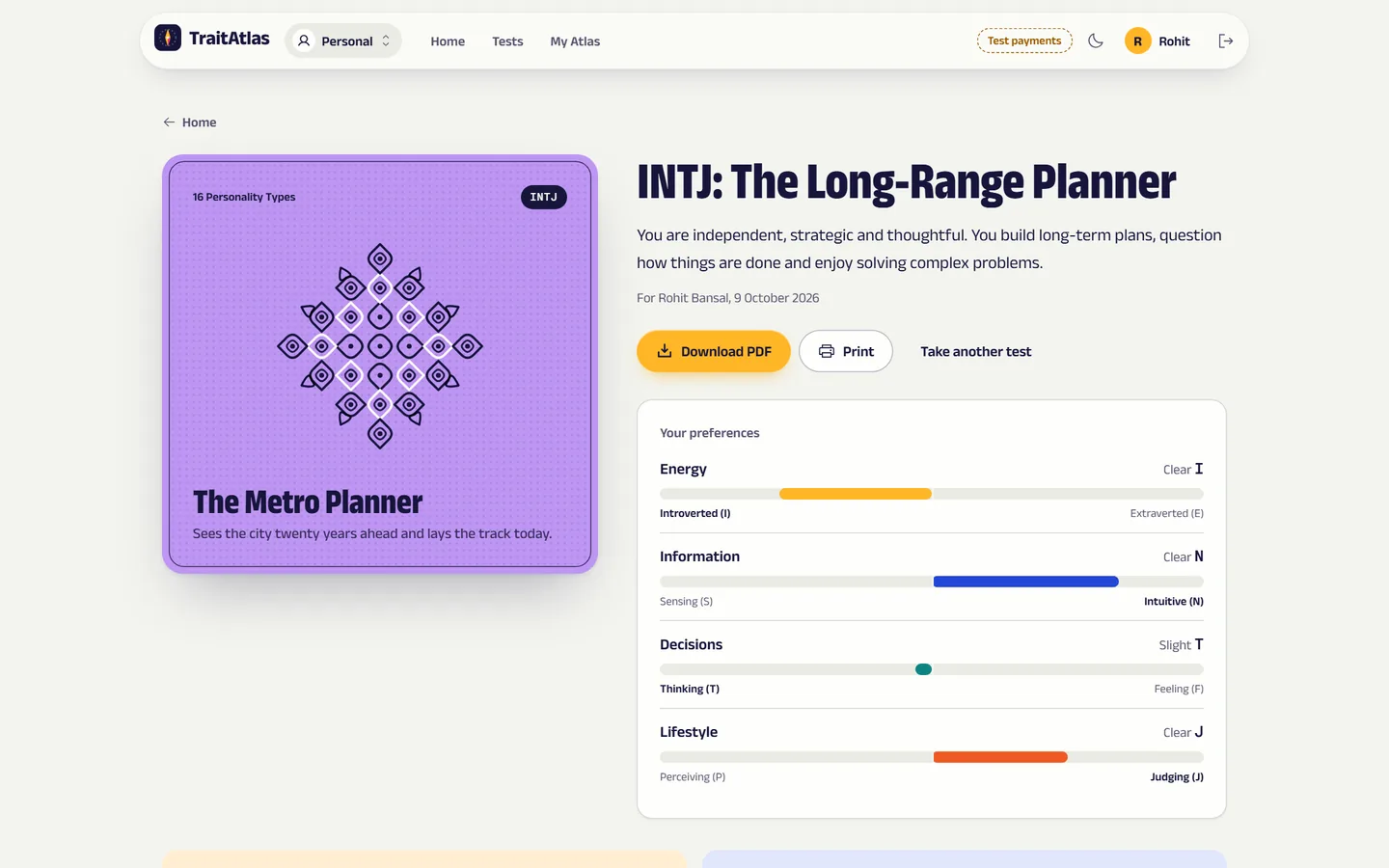
Task: Click the printer icon on Print
Action: pyautogui.click(x=827, y=351)
